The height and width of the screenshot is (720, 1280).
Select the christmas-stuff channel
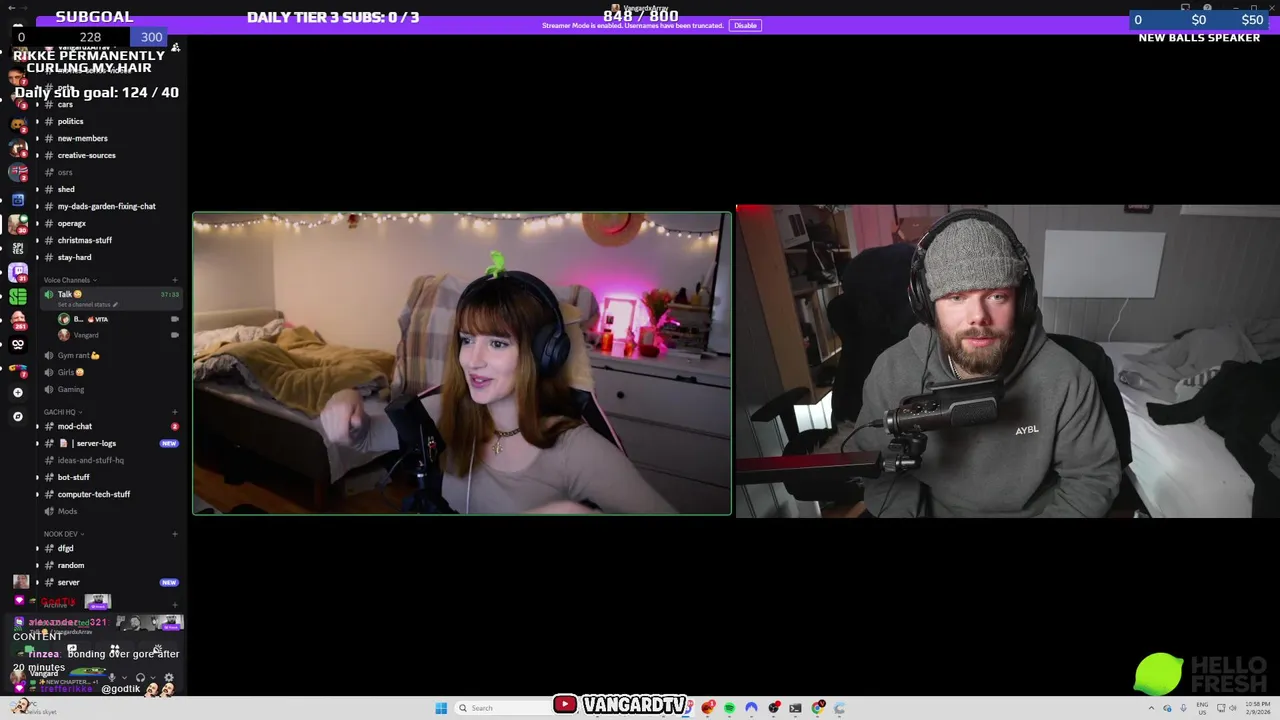[x=84, y=240]
